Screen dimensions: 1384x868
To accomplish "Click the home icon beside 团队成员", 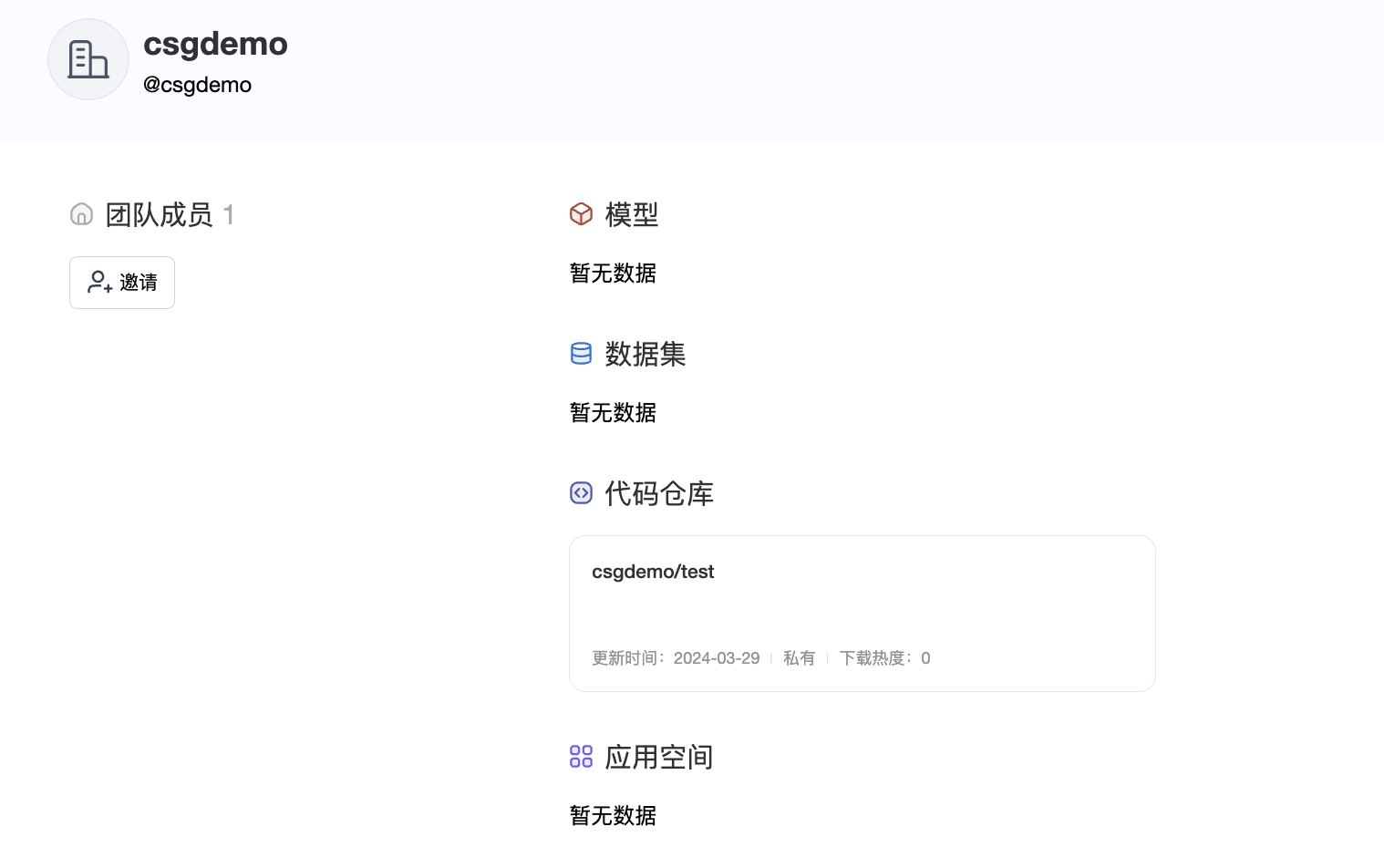I will (81, 214).
